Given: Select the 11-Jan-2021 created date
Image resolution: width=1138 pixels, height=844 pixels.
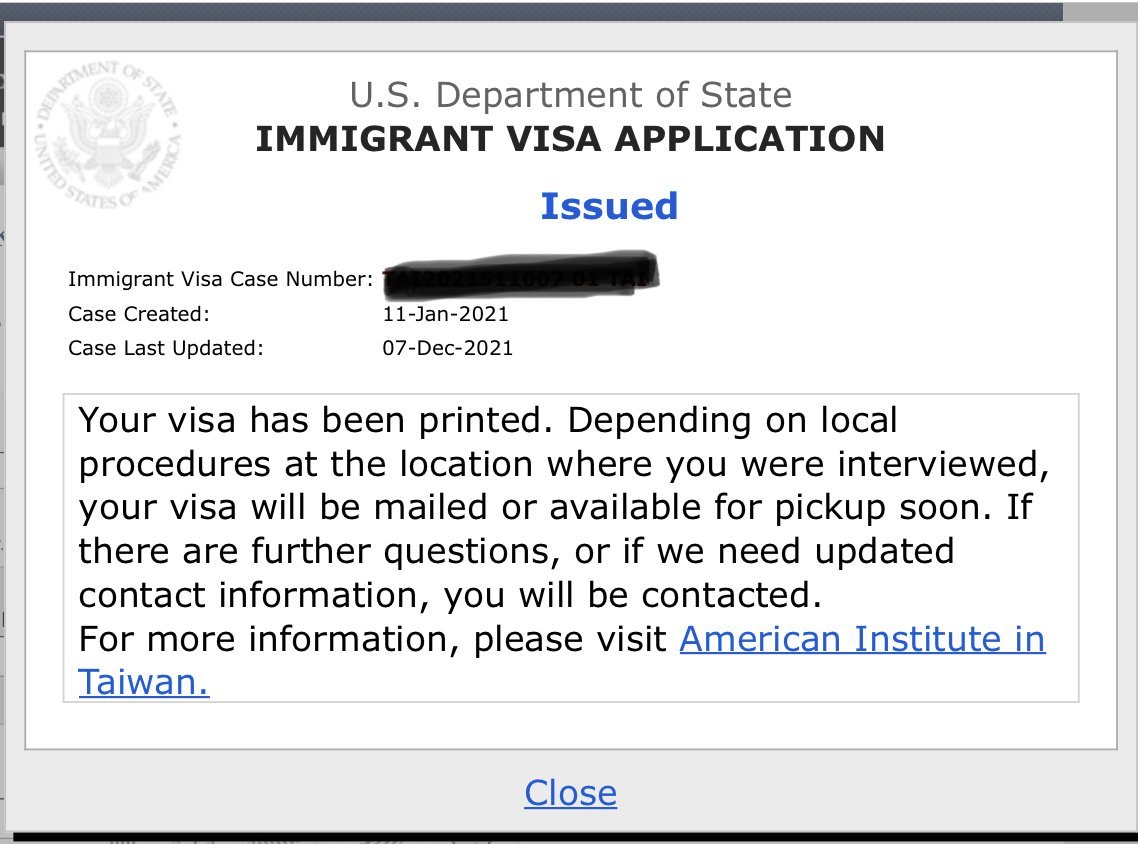Looking at the screenshot, I should (445, 314).
